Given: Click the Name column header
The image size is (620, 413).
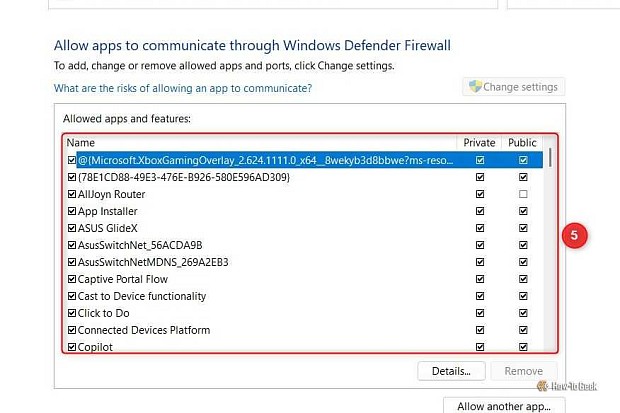Looking at the screenshot, I should pos(261,143).
